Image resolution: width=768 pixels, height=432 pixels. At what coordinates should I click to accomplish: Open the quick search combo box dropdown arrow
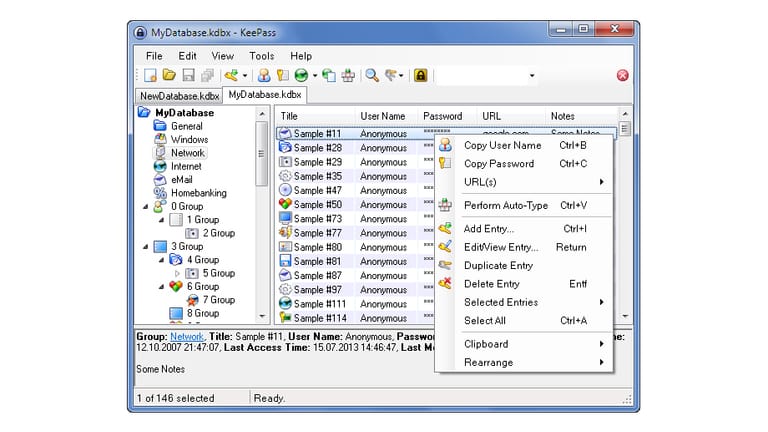(532, 75)
